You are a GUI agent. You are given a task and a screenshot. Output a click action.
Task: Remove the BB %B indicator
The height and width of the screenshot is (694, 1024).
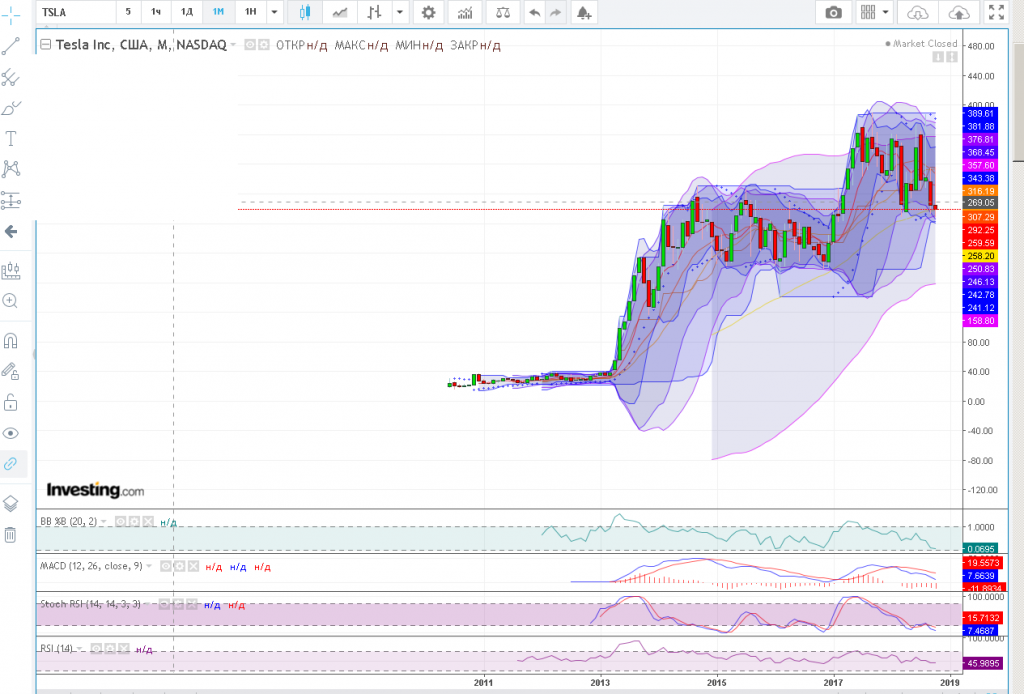[x=148, y=522]
